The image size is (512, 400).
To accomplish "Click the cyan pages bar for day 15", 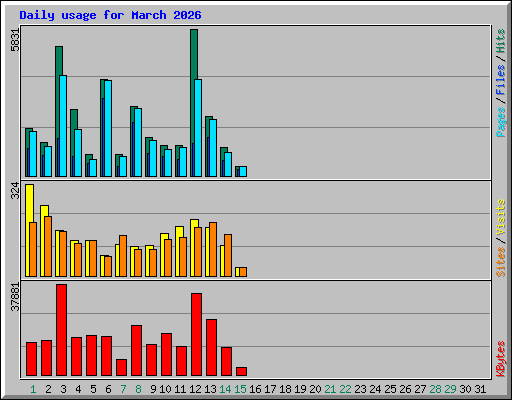I will point(243,171).
